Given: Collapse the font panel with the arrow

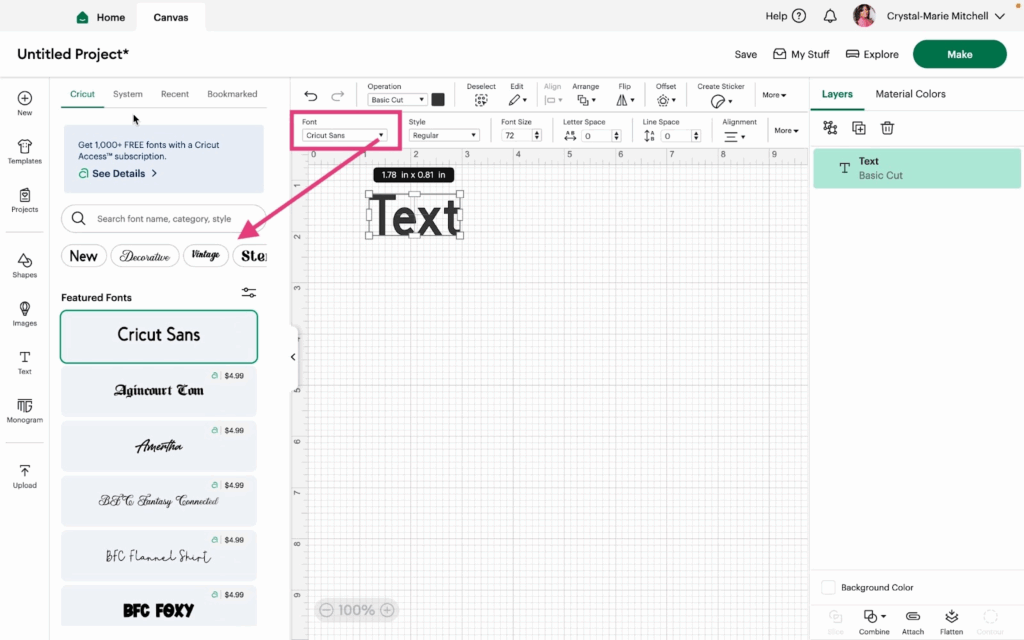Looking at the screenshot, I should click(293, 357).
